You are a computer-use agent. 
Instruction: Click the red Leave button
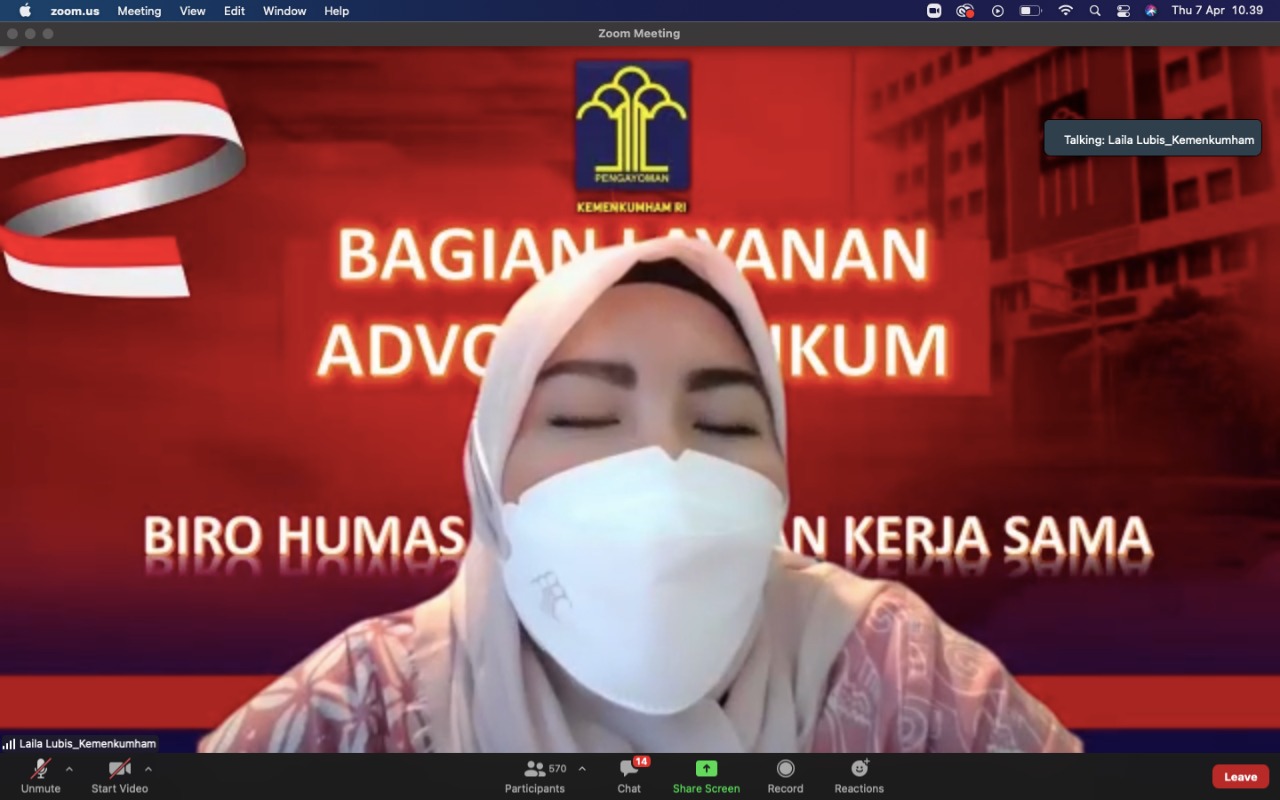point(1240,777)
